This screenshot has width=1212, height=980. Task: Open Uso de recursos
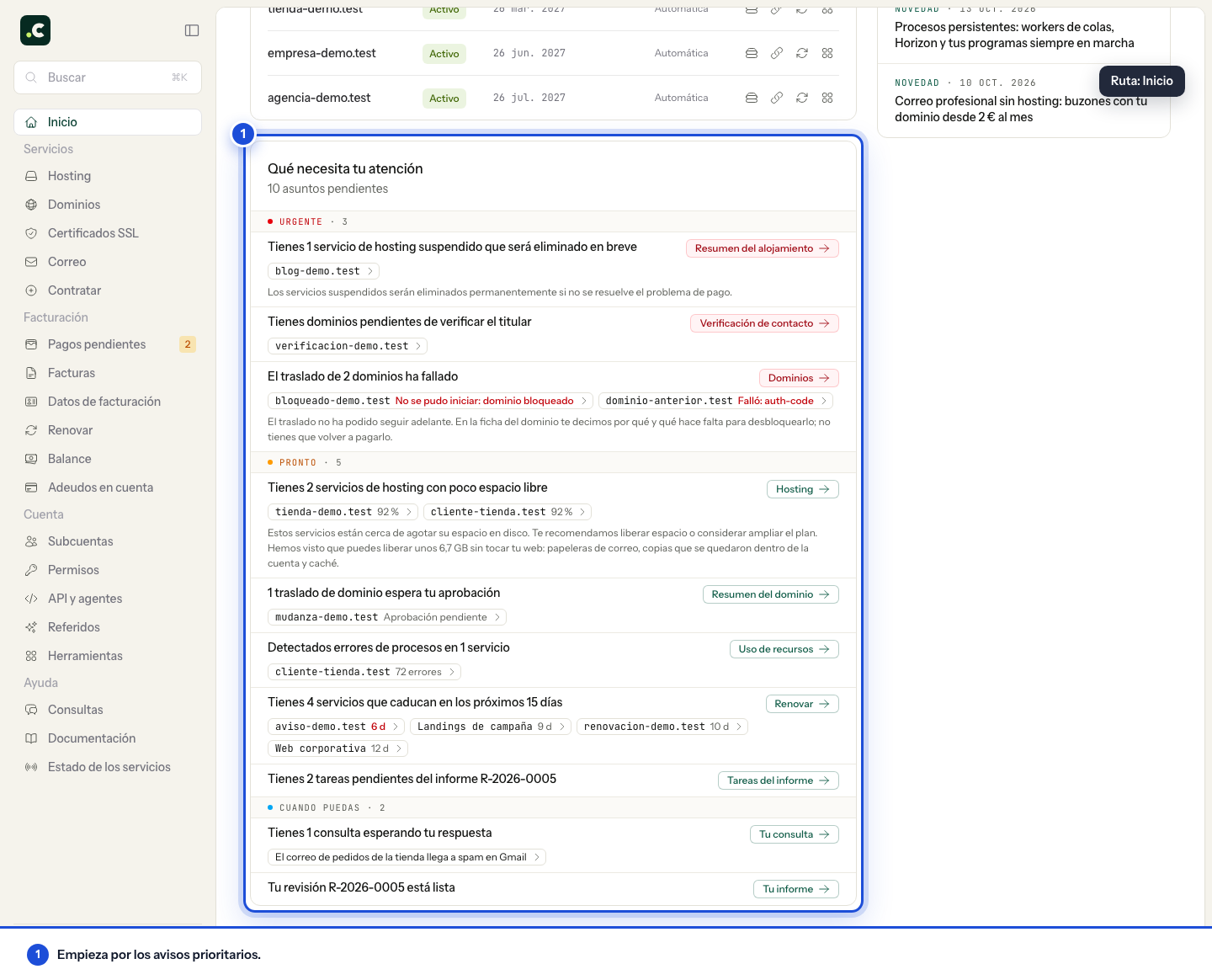point(784,649)
